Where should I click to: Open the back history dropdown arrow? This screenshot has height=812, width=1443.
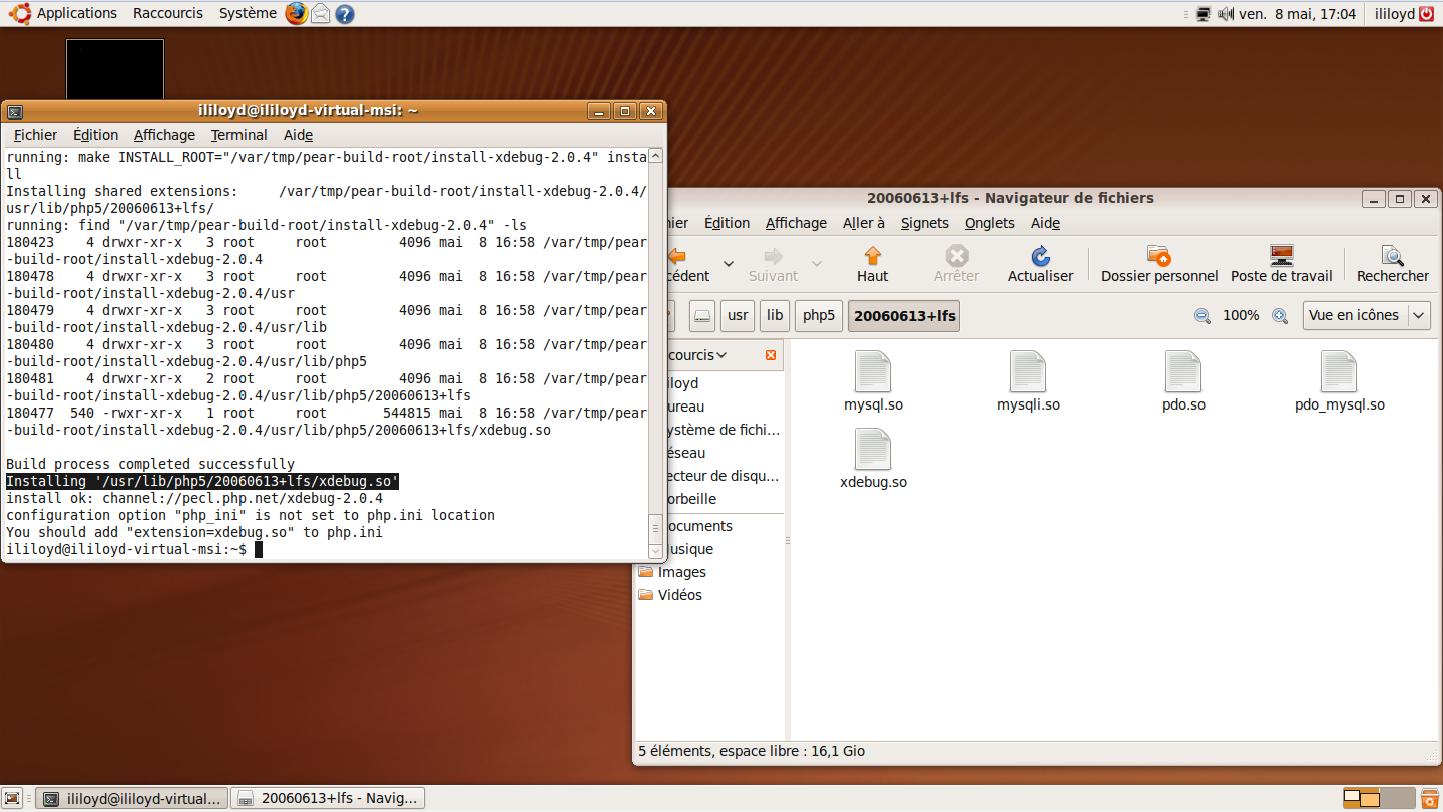click(728, 264)
